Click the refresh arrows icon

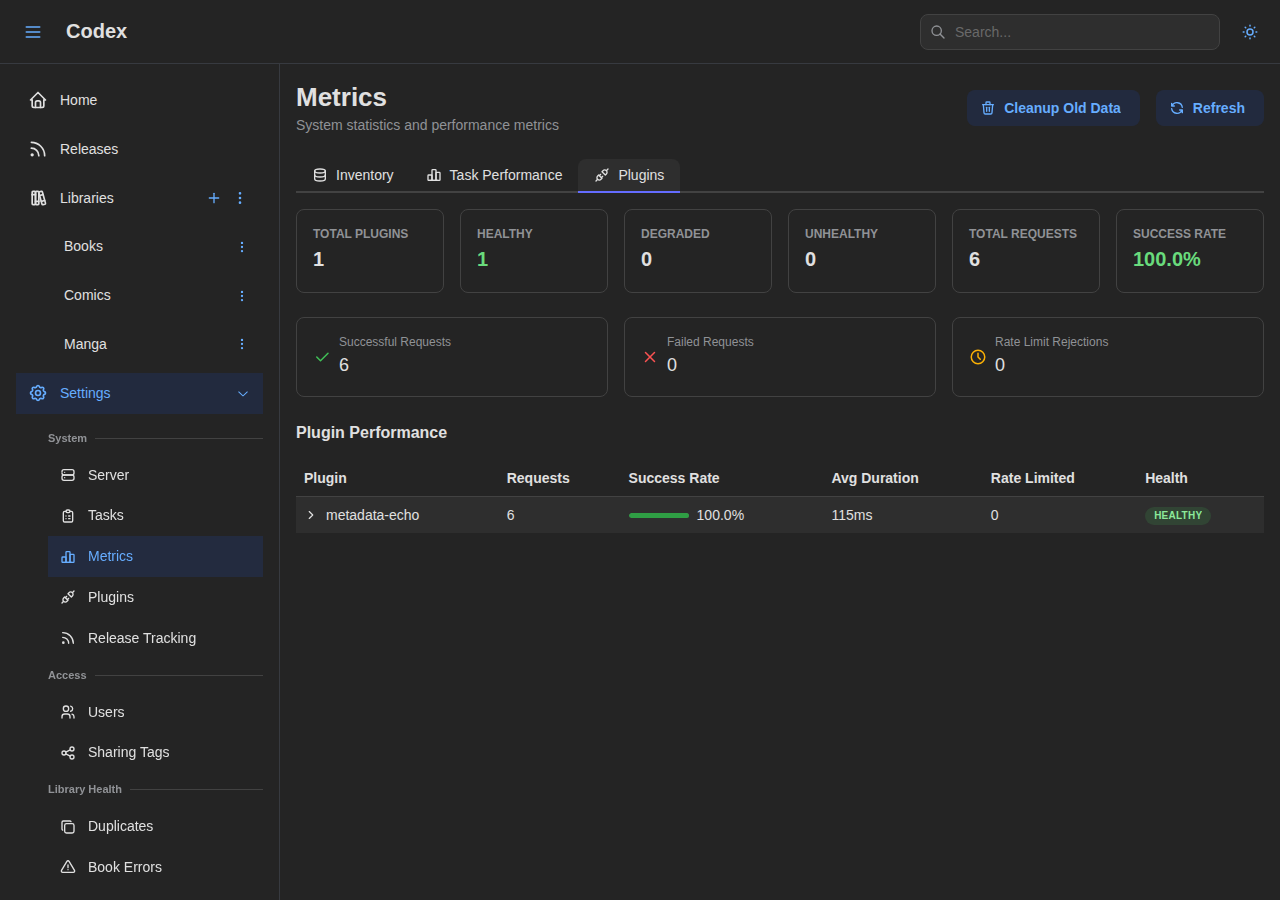[x=1177, y=108]
